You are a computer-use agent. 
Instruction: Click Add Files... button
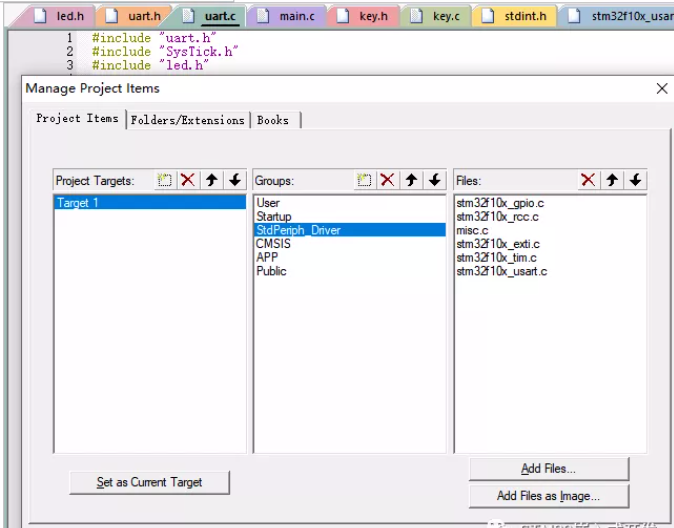tap(548, 469)
